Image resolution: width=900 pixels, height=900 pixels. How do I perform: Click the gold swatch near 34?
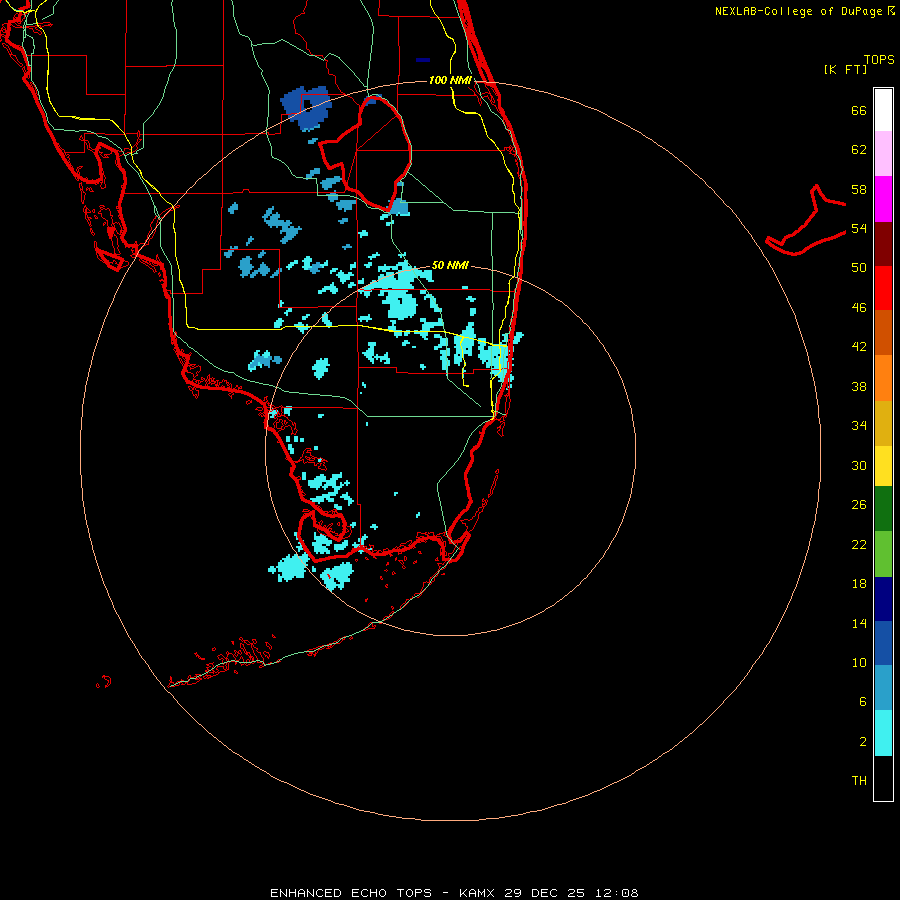point(883,423)
